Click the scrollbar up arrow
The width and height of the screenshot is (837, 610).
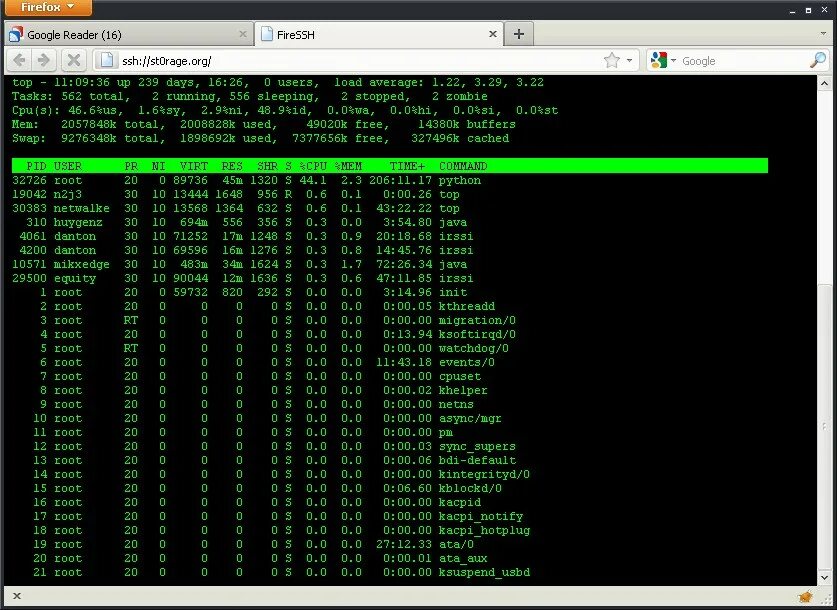(x=824, y=83)
